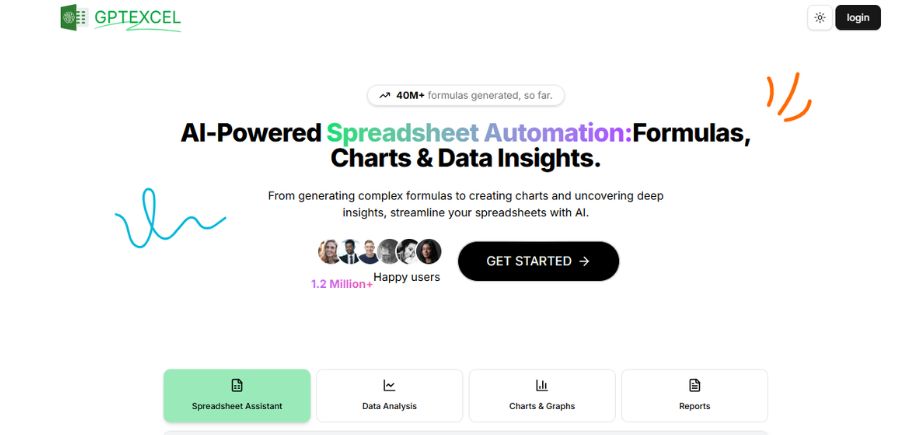Click the login button

[858, 18]
